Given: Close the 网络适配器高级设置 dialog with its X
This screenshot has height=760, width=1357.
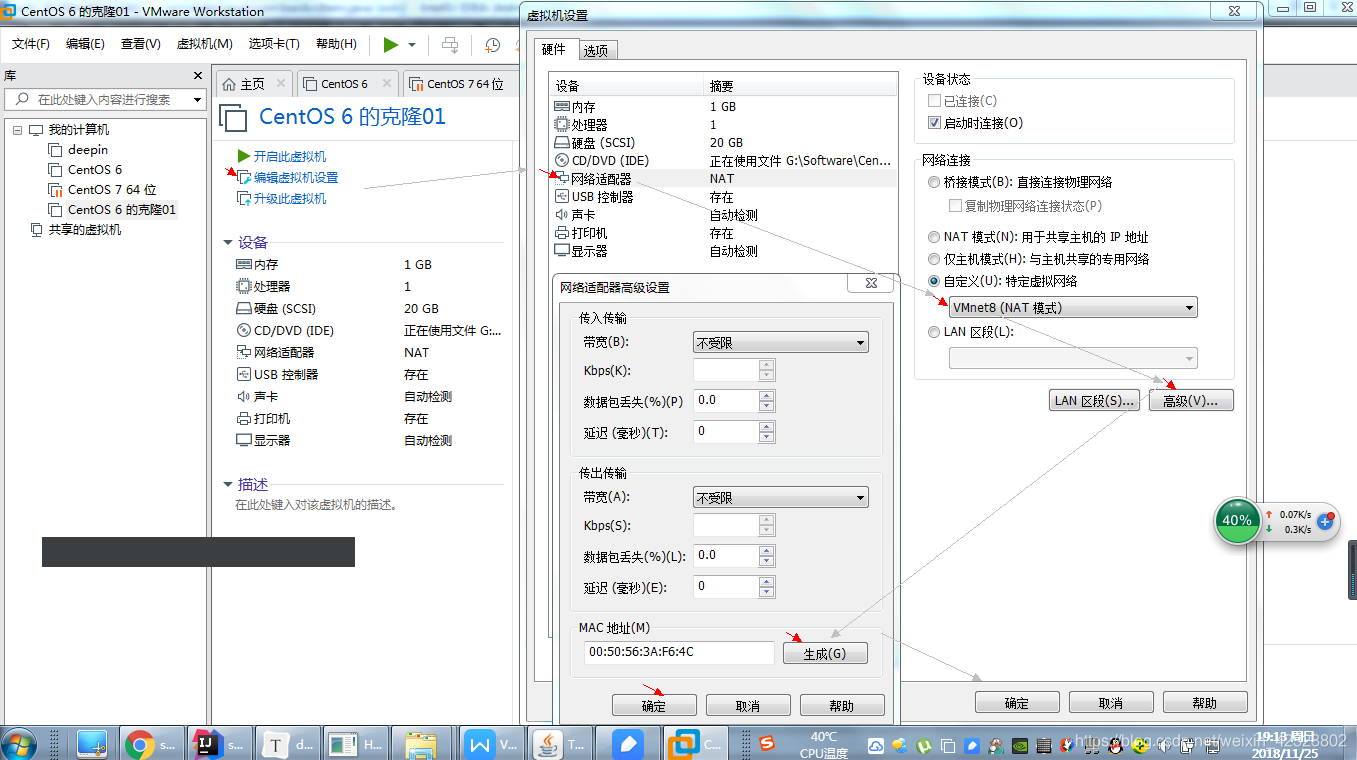Looking at the screenshot, I should [x=871, y=284].
